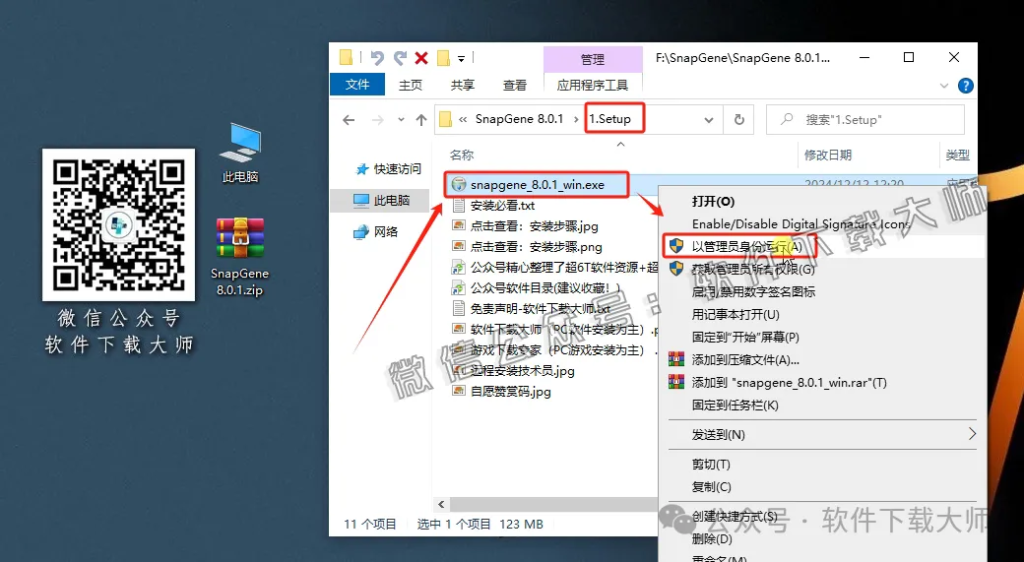This screenshot has width=1024, height=562.
Task: Choose 剪切(T) in the context menu
Action: pyautogui.click(x=711, y=465)
